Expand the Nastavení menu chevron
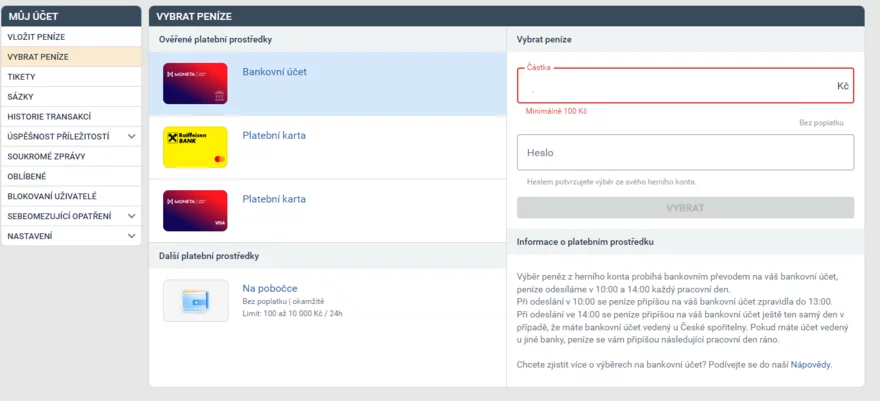 pos(131,236)
